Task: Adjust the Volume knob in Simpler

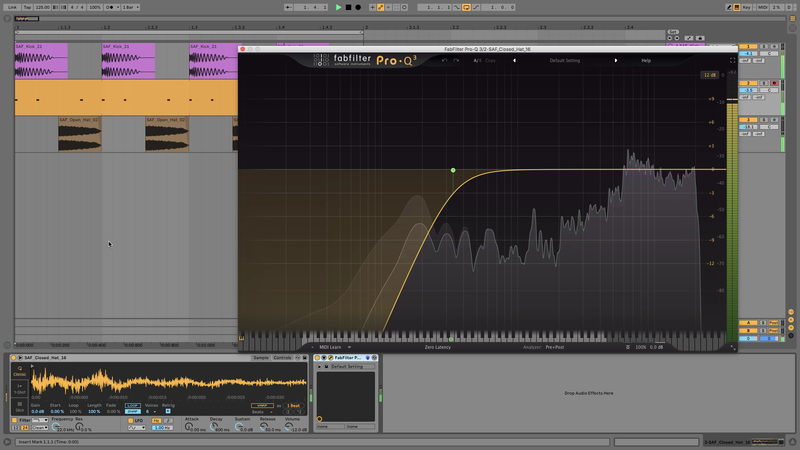Action: point(289,426)
